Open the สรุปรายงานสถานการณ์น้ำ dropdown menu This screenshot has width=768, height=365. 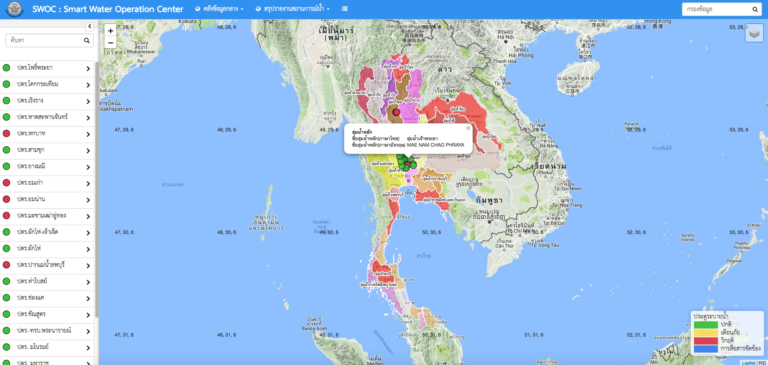point(293,9)
